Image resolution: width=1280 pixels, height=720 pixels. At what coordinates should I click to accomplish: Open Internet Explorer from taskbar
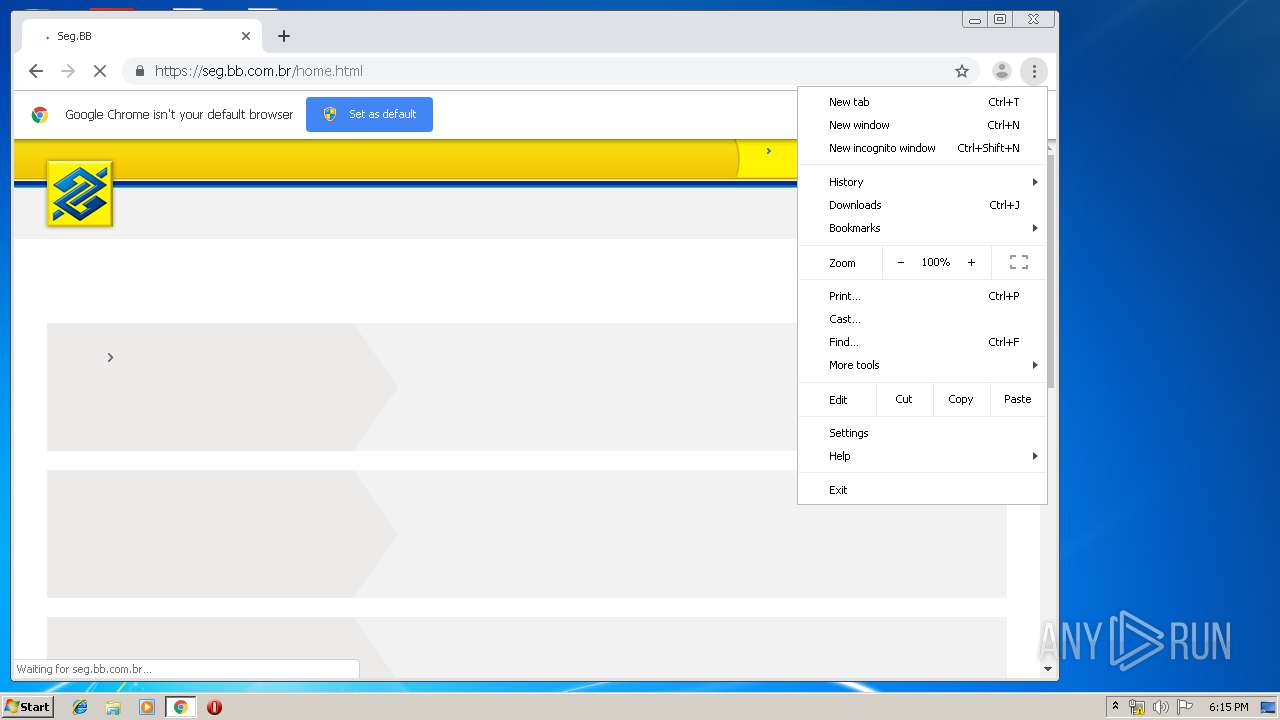80,707
